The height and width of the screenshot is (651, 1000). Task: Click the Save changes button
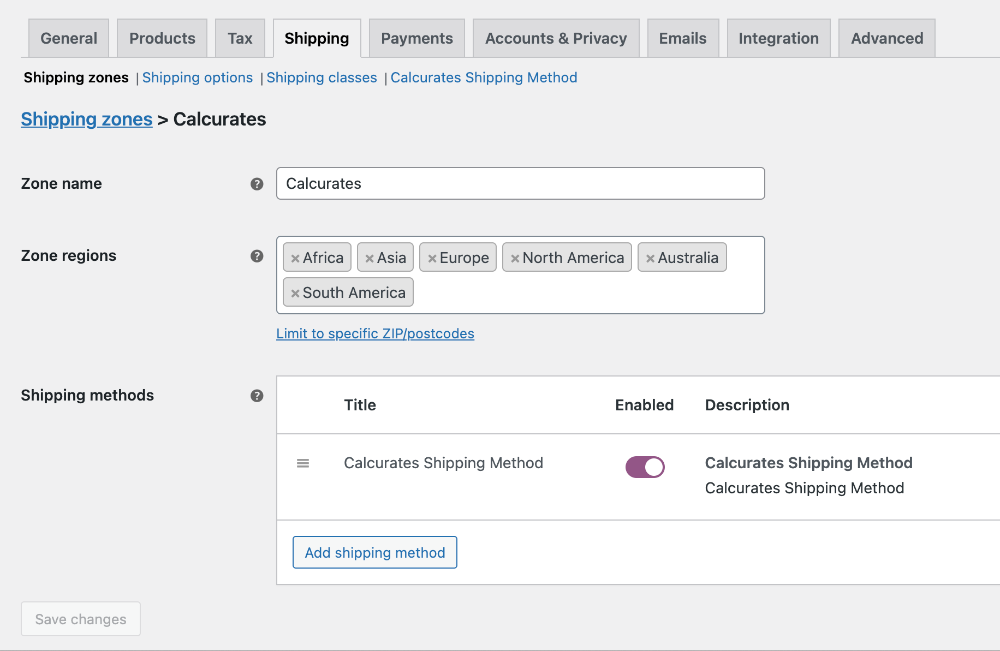click(x=81, y=618)
